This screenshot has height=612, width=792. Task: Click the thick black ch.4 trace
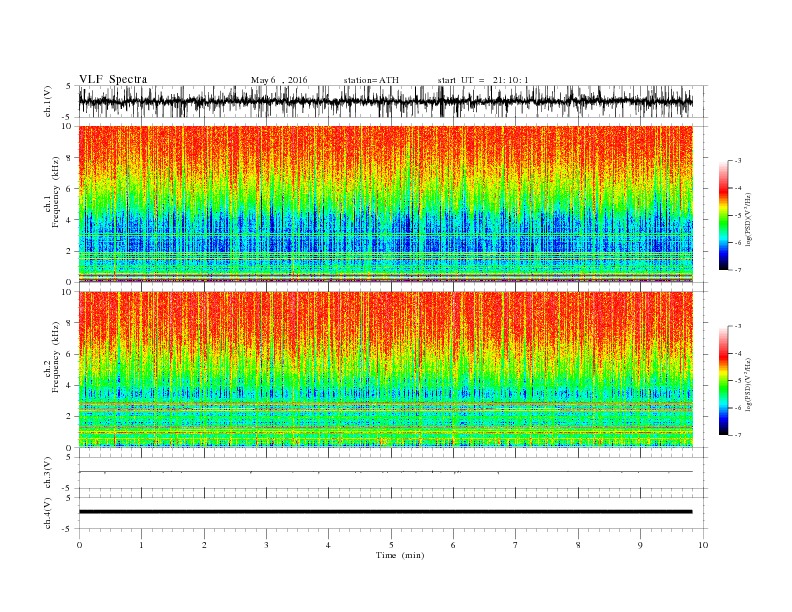click(x=385, y=512)
